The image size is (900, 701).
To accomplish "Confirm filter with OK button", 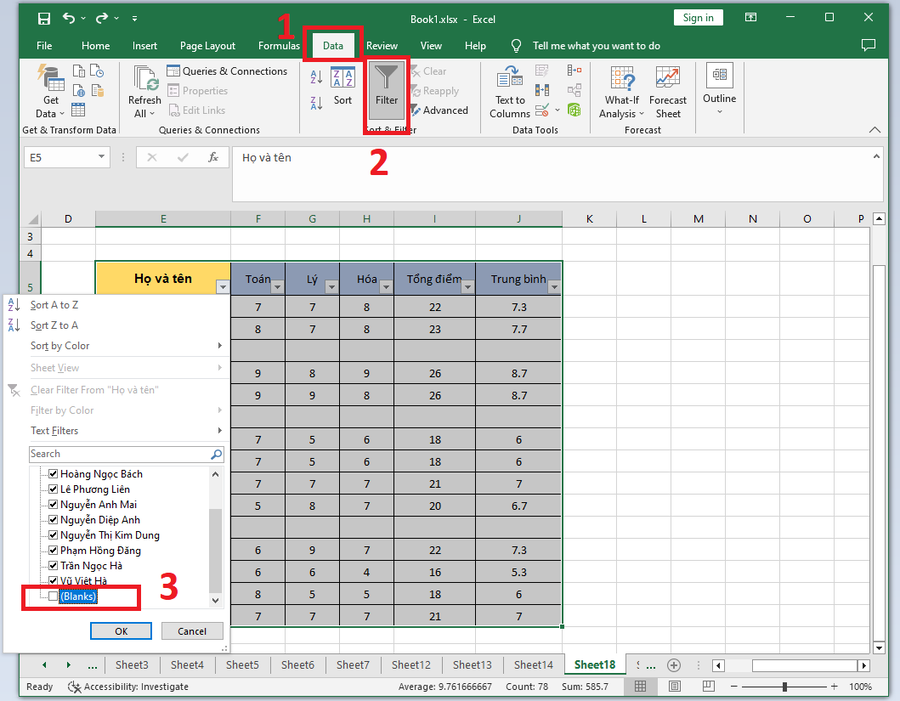I will coord(121,631).
